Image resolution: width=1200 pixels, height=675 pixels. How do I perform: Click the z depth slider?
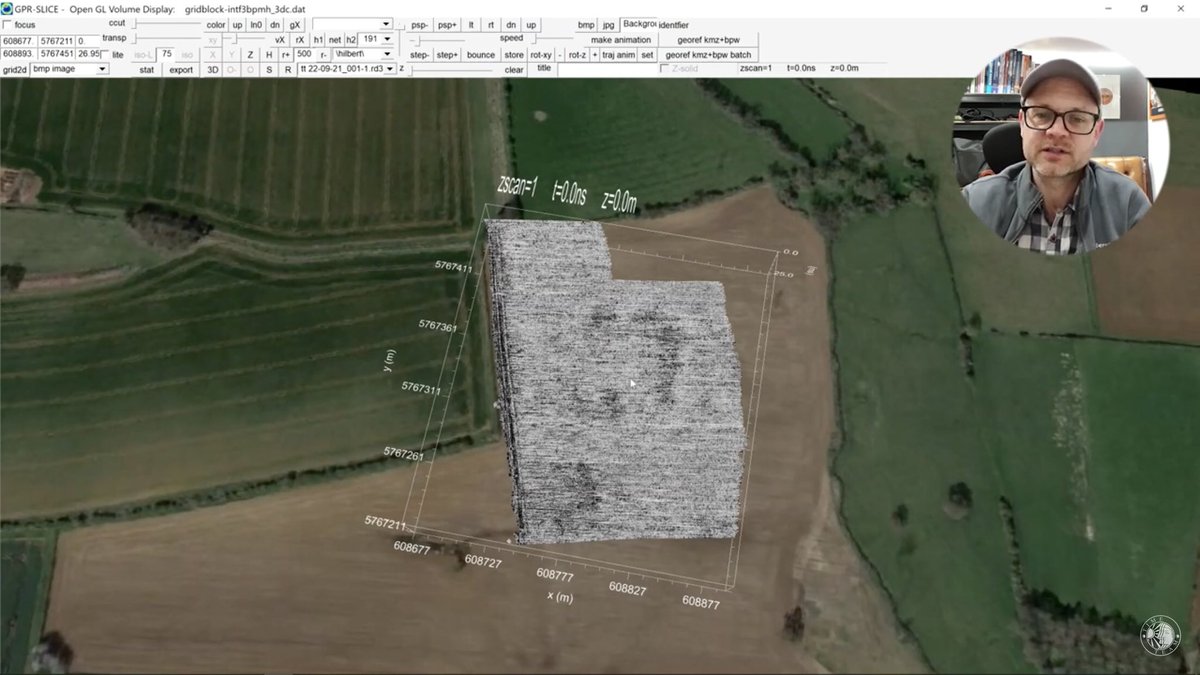pos(450,69)
